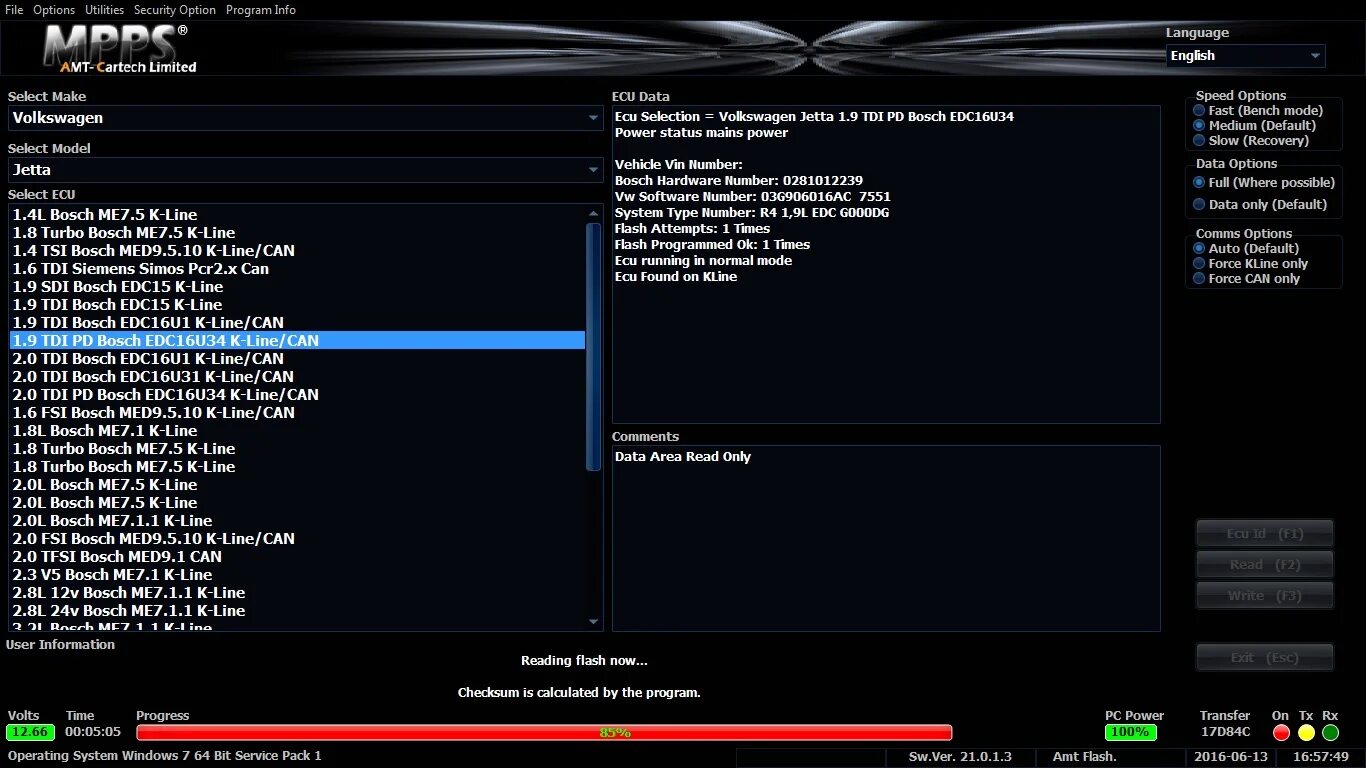Select Force CAN only comms option
The height and width of the screenshot is (768, 1366).
coord(1246,279)
